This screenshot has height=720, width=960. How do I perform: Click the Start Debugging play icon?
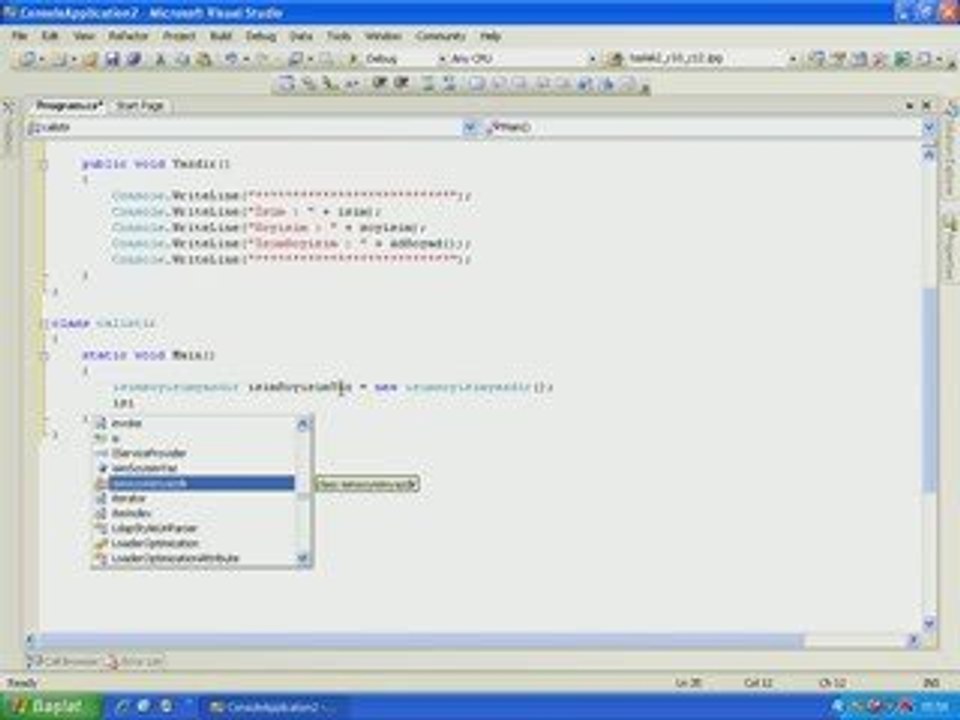coord(353,59)
